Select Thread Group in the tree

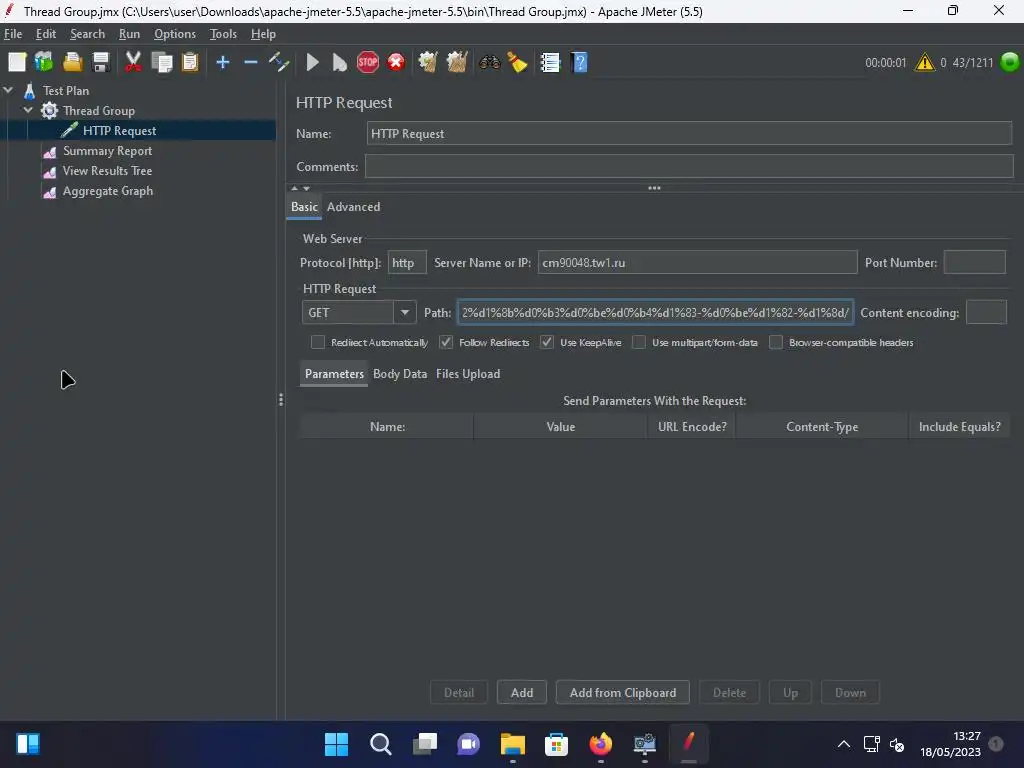pos(99,110)
